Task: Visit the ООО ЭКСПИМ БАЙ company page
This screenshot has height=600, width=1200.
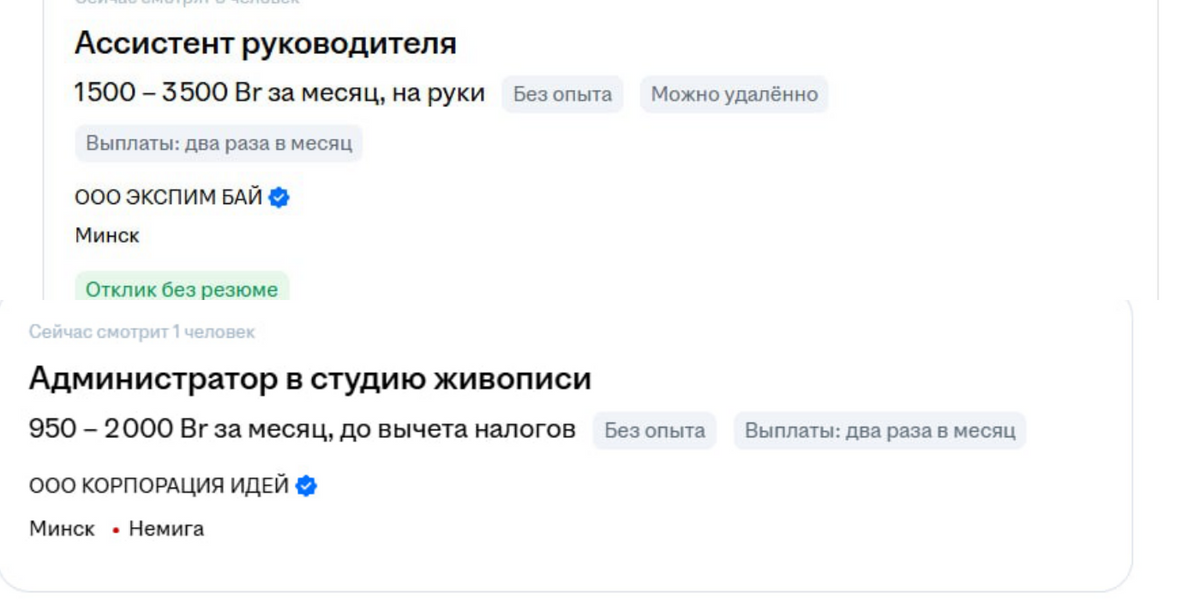Action: pyautogui.click(x=168, y=198)
